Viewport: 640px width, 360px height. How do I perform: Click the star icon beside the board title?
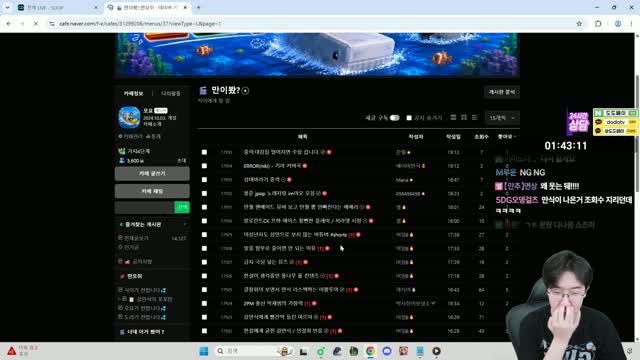[245, 91]
